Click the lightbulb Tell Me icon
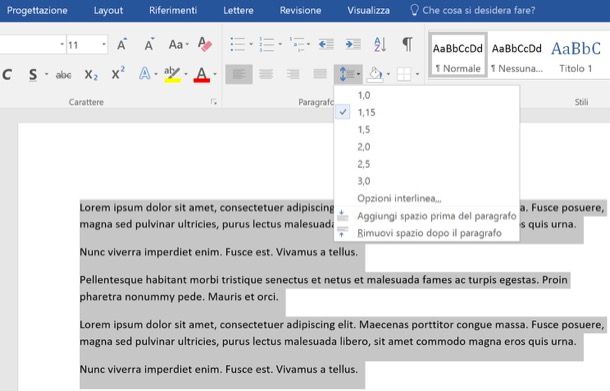 tap(414, 10)
